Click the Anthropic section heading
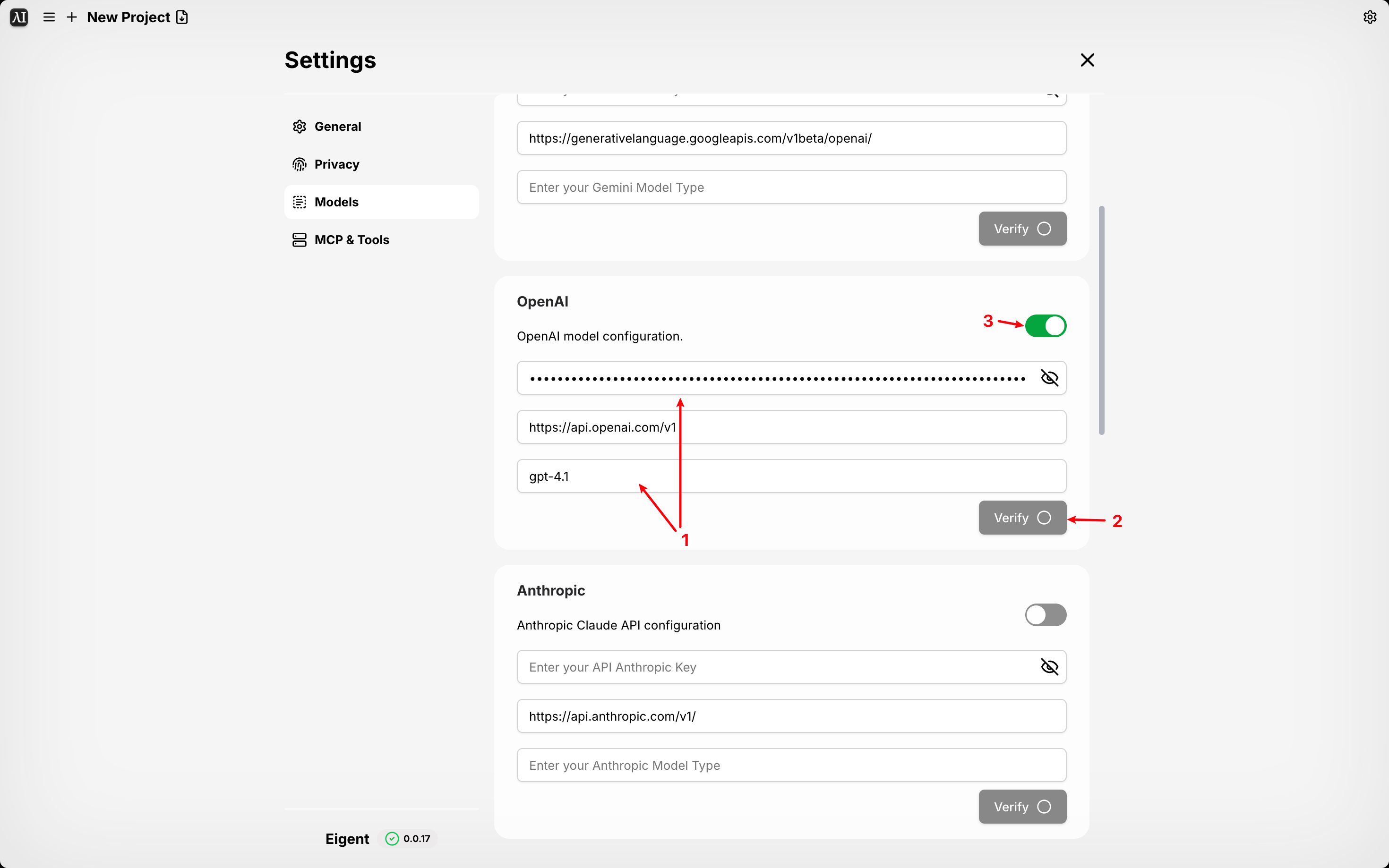This screenshot has height=868, width=1389. (x=551, y=591)
